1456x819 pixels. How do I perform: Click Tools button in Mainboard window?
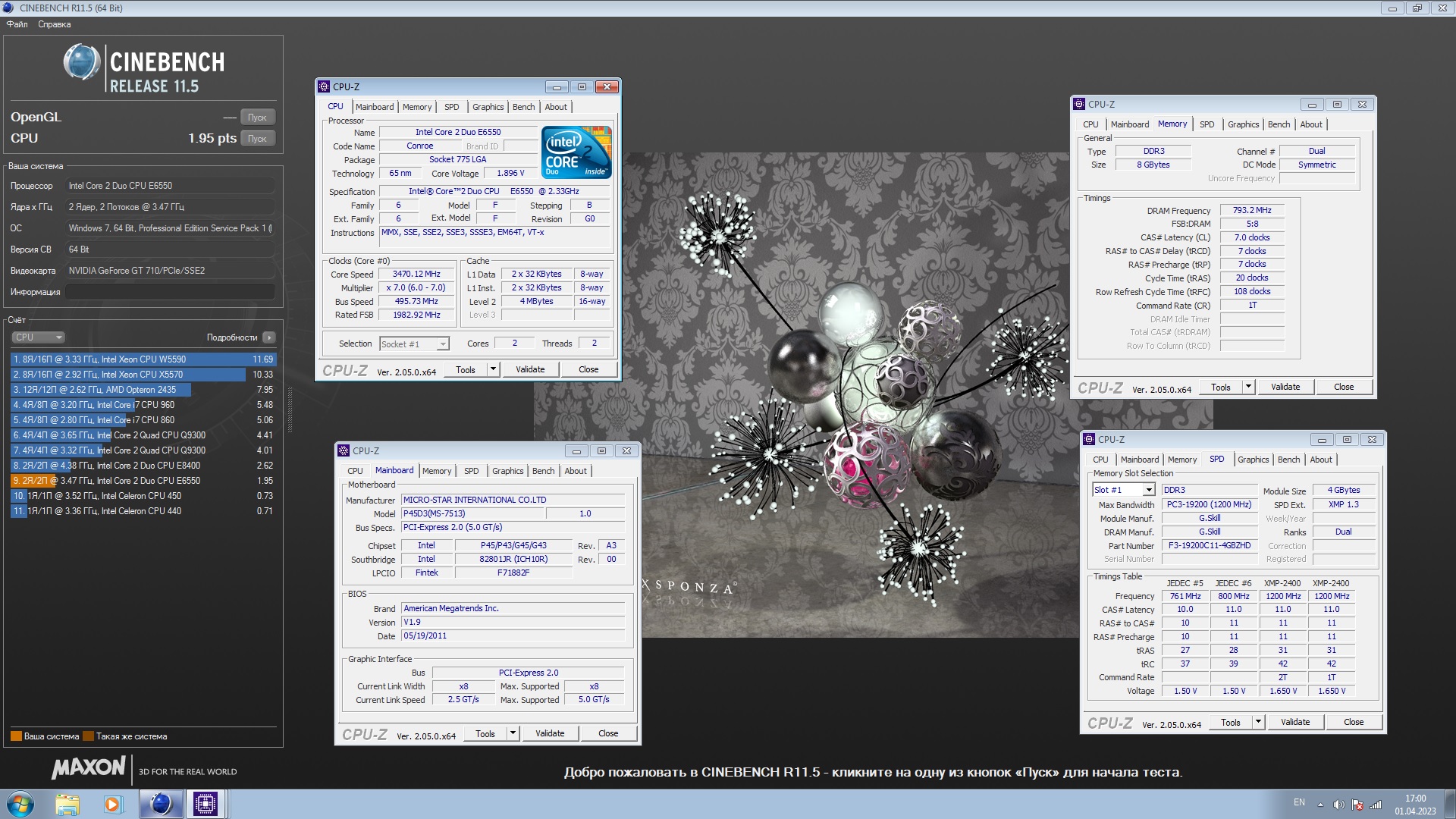pos(485,733)
